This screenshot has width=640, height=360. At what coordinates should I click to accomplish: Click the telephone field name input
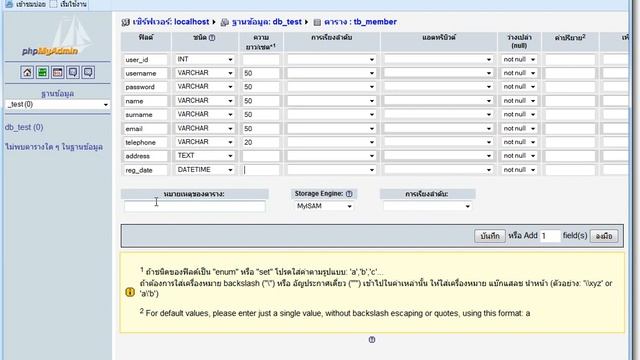146,142
